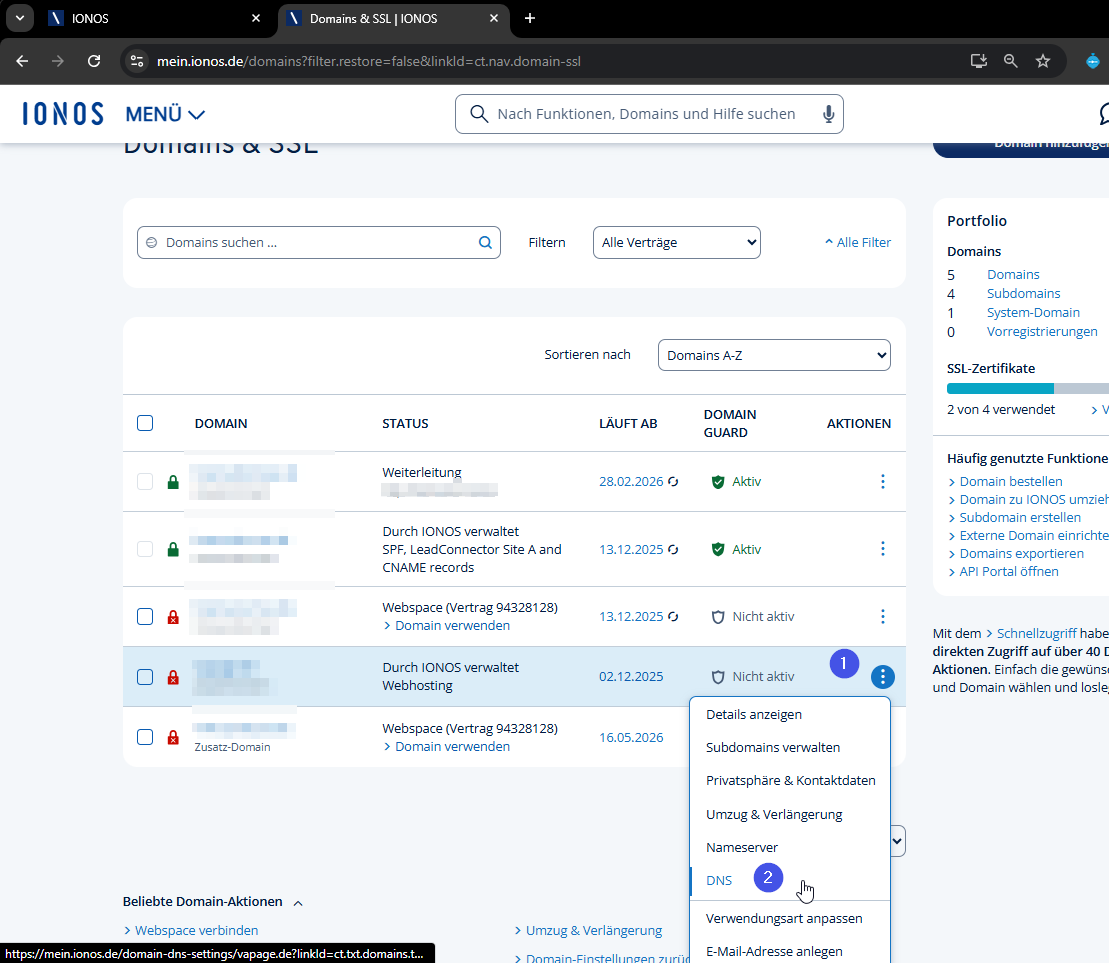Screen dimensions: 1109x963
Task: Click the green SSL lock of LeadConnector row
Action: pyautogui.click(x=173, y=549)
